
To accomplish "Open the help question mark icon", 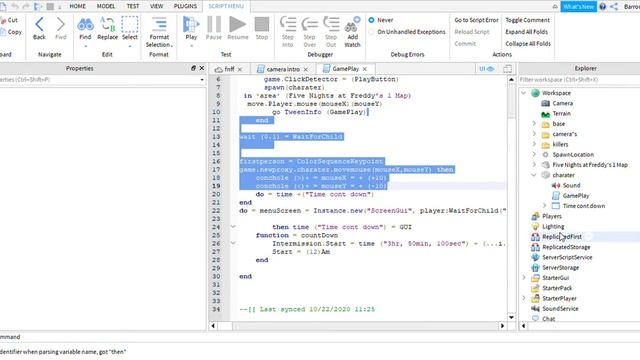I will point(603,7).
